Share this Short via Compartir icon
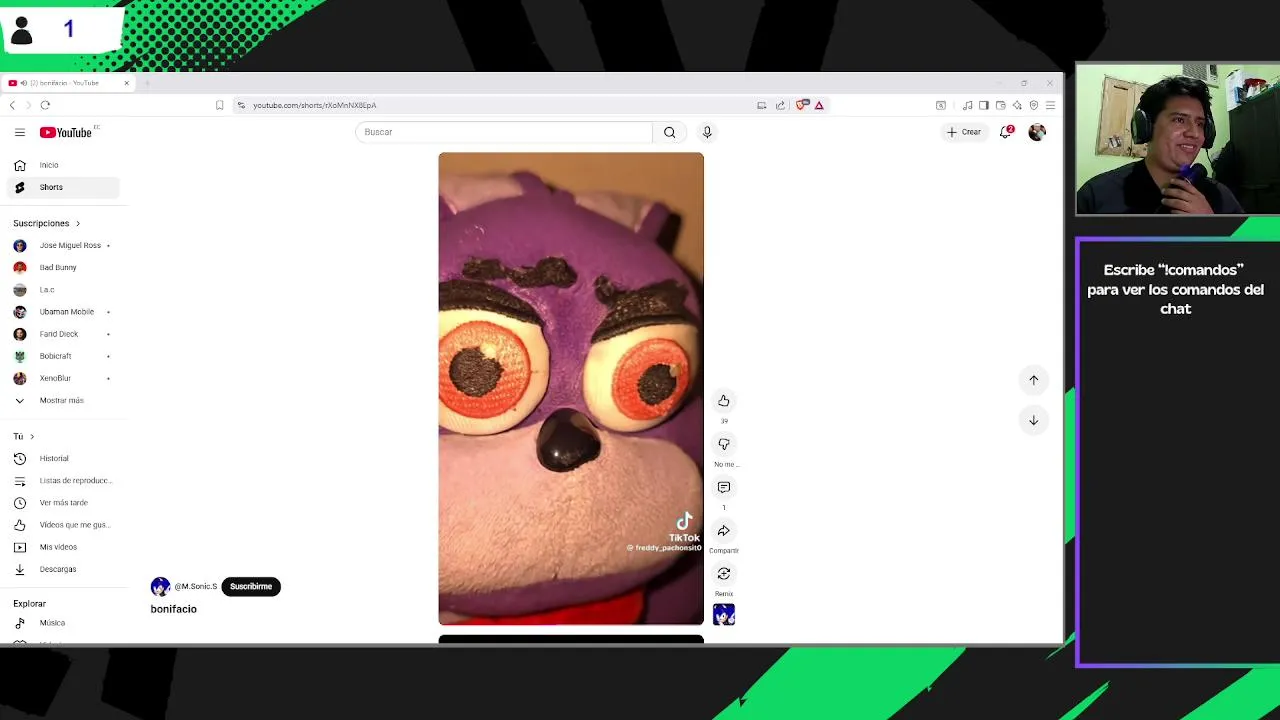This screenshot has width=1280, height=720. [x=724, y=530]
